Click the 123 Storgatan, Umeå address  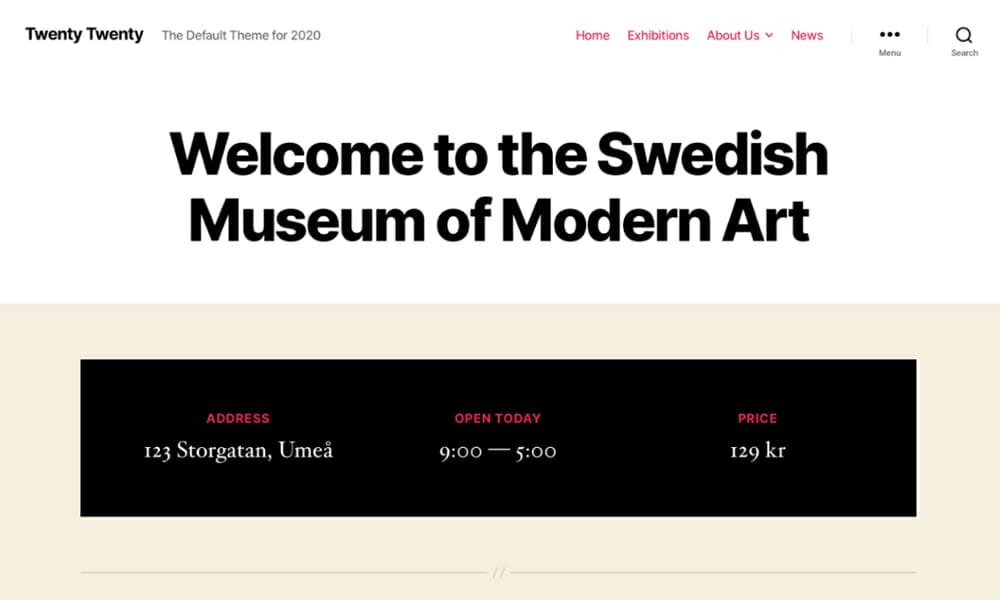238,450
